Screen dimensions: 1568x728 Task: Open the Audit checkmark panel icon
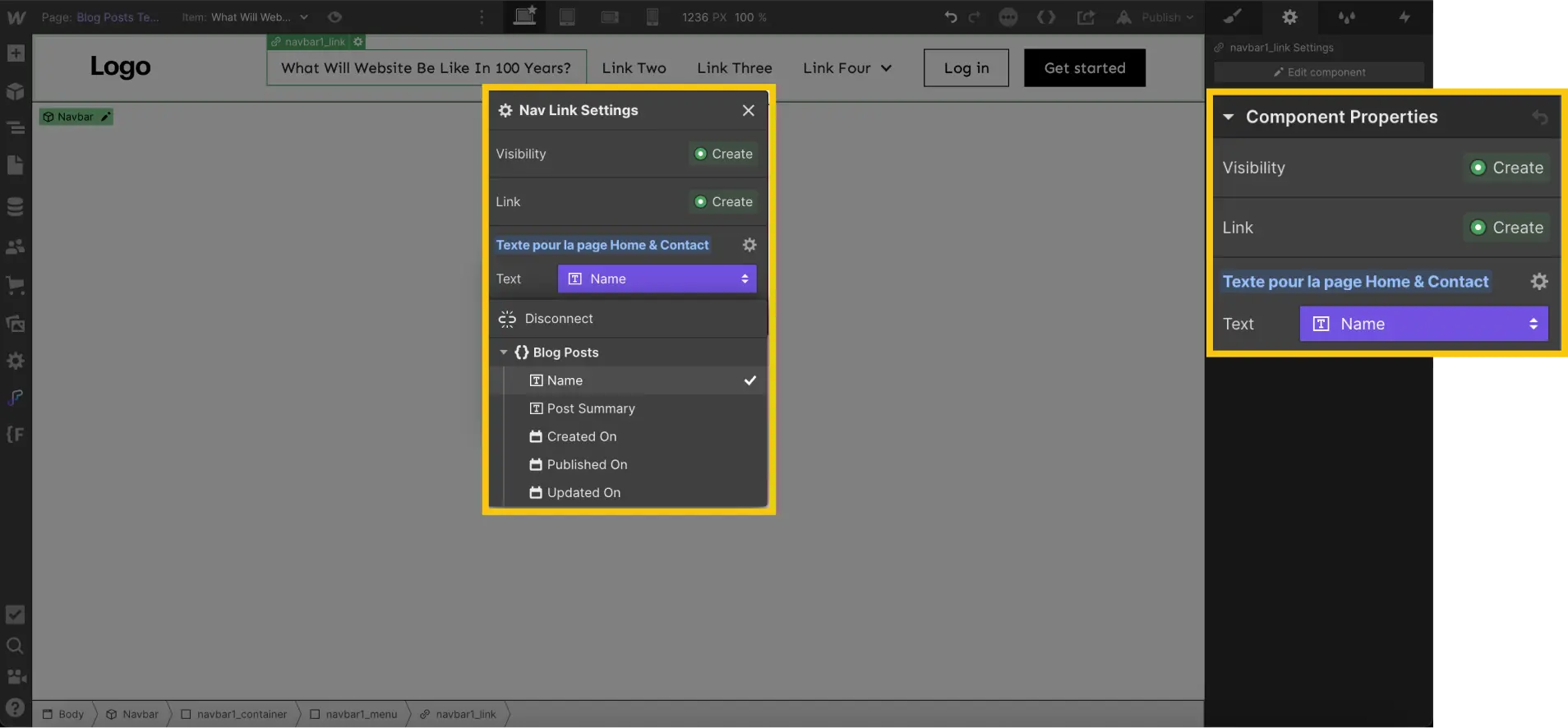pos(16,615)
